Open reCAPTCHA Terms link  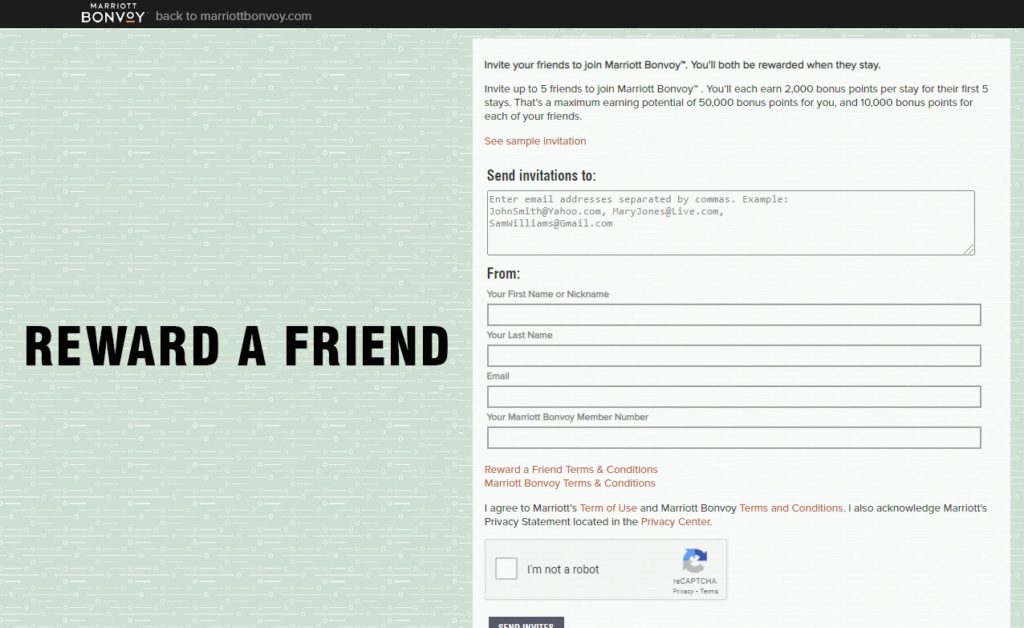[709, 592]
